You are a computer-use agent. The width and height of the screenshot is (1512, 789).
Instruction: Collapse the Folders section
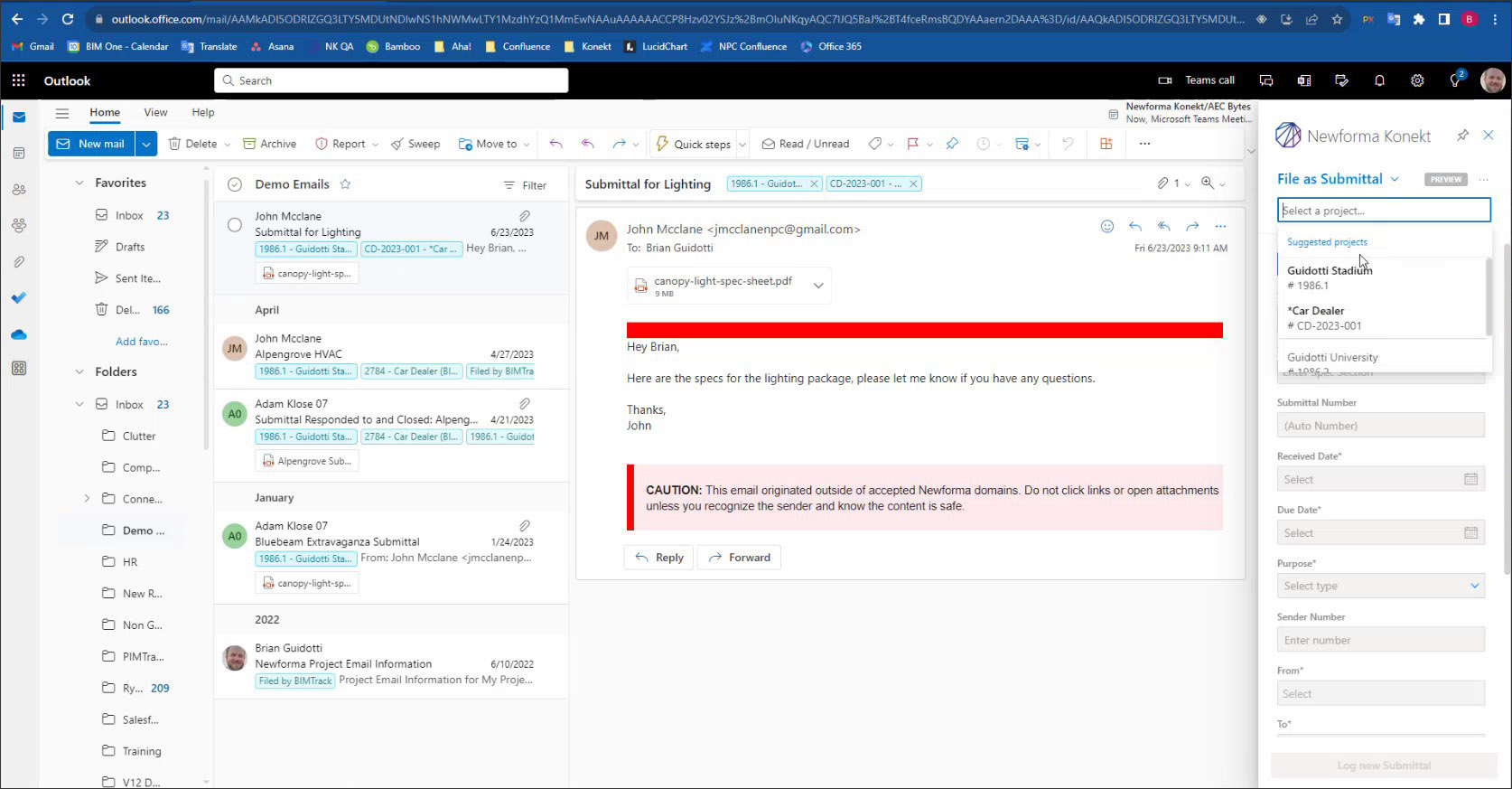click(x=79, y=371)
